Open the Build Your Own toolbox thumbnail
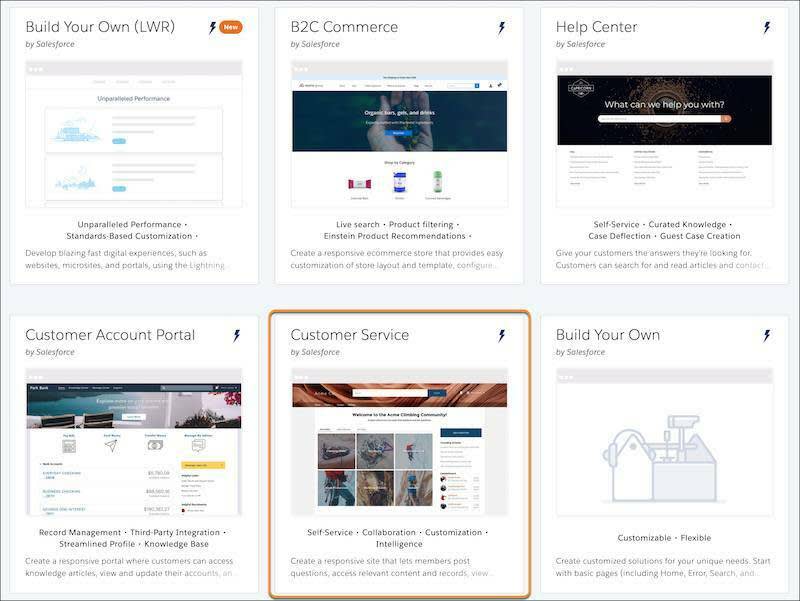Viewport: 800px width, 601px height. coord(664,442)
